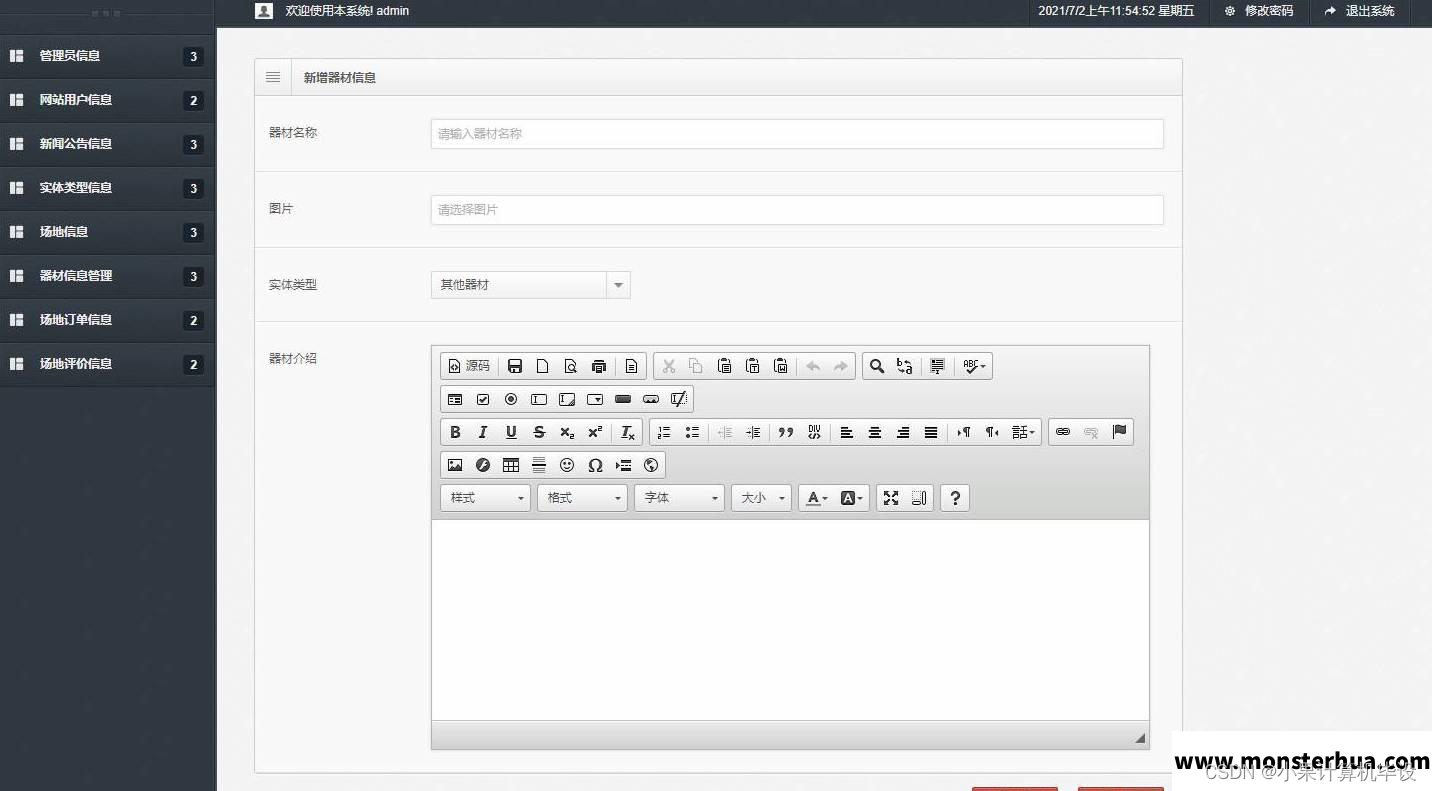Open the 大小 font size dropdown
Viewport: 1432px width, 791px height.
761,498
